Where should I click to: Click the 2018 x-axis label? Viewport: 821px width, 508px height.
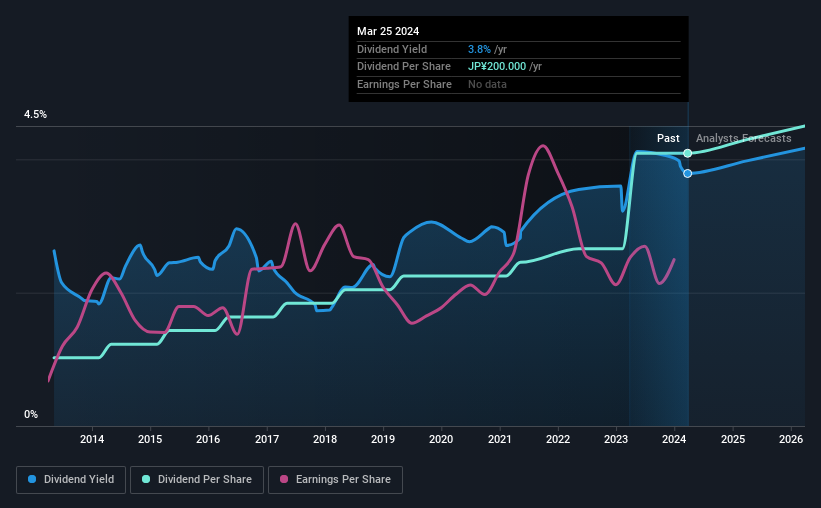click(x=325, y=439)
